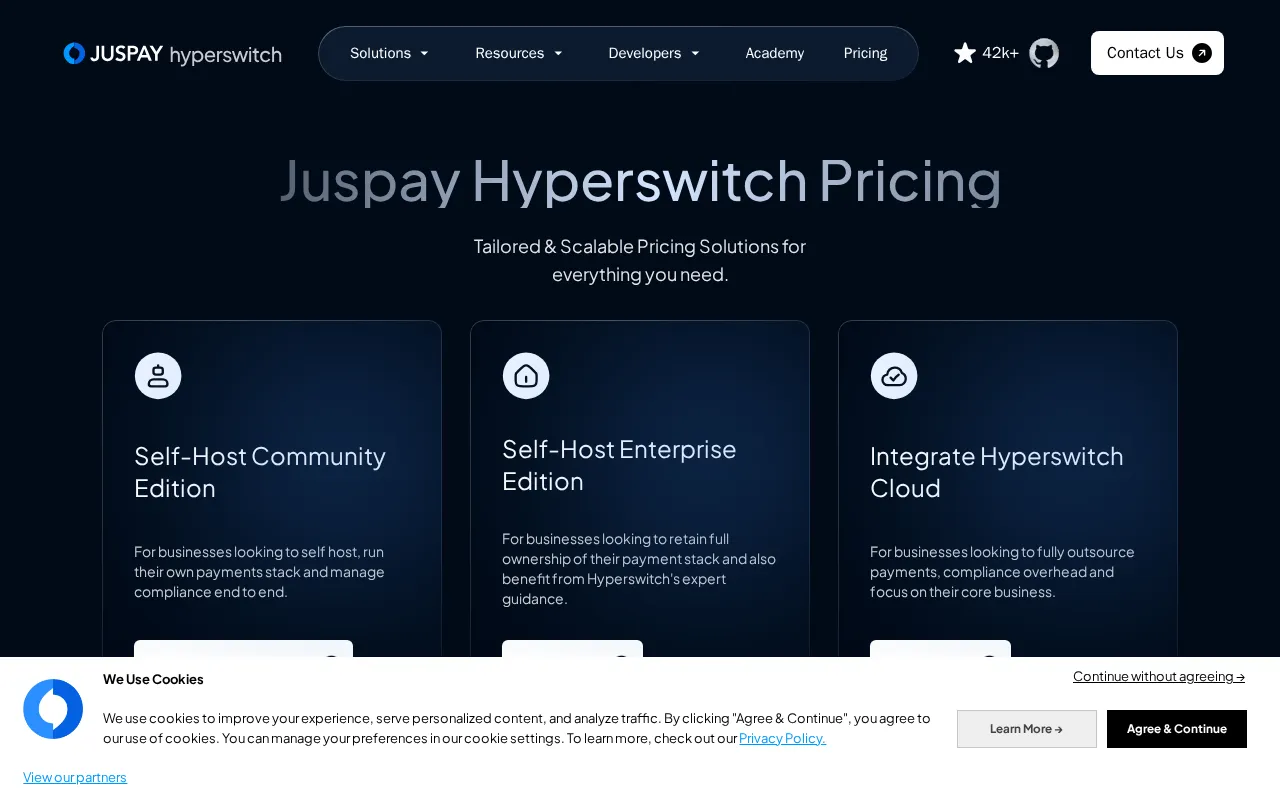Expand the Developers dropdown menu
Viewport: 1280px width, 800px height.
[655, 53]
